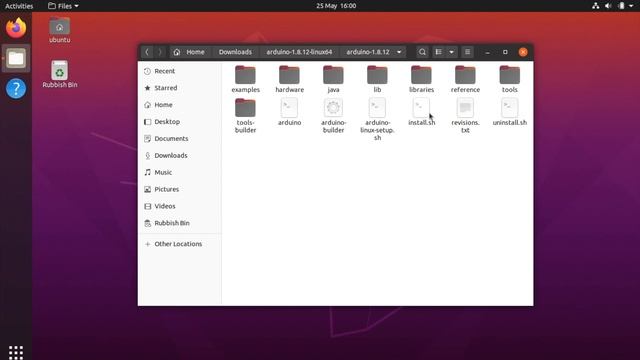Select Downloads in the sidebar
640x360 pixels.
point(180,156)
